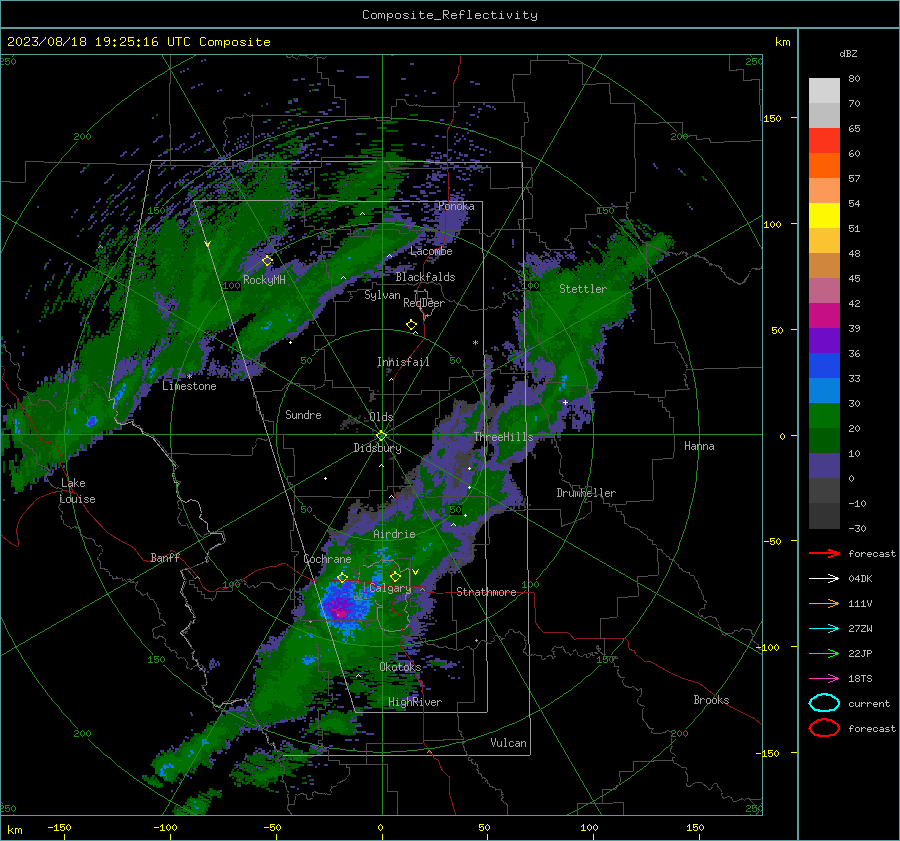Click the Innisfail town label
900x841 pixels.
click(403, 362)
